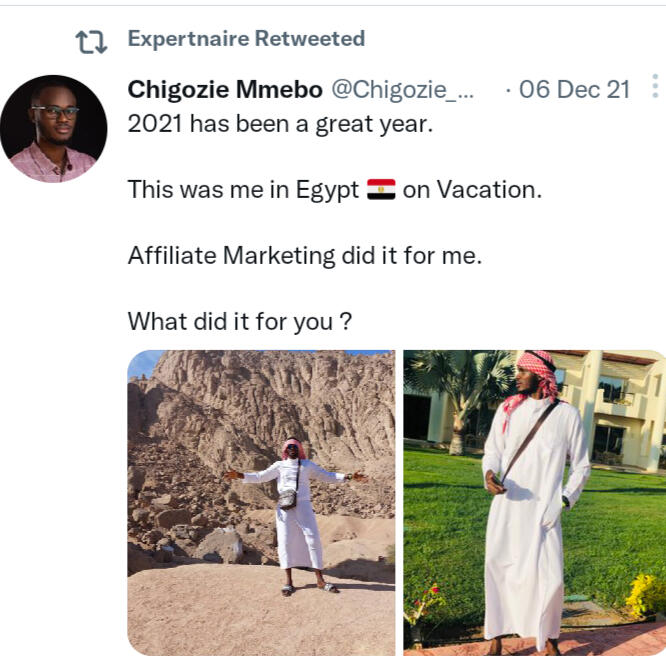Open the right photo on the green lawn
The width and height of the screenshot is (666, 672).
(534, 502)
